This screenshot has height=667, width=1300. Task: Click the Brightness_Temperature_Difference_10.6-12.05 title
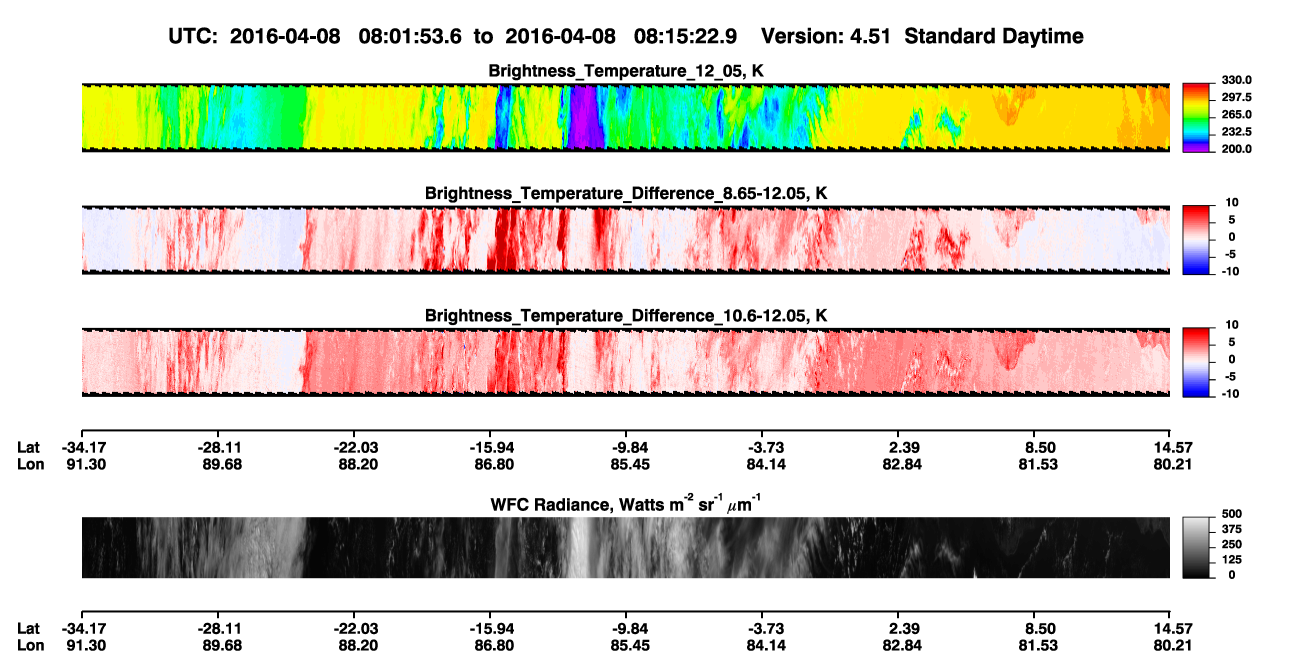[x=625, y=315]
